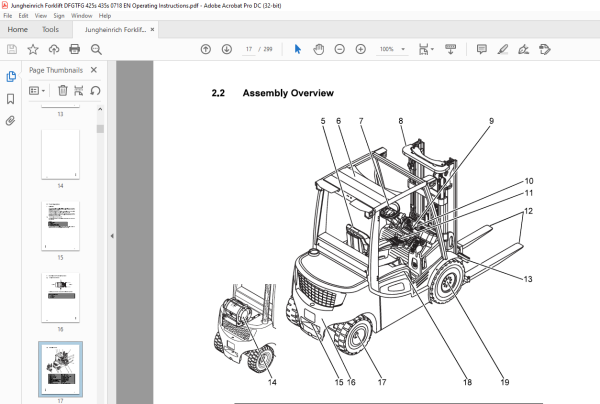Toggle the Page Thumbnails panel icon
The height and width of the screenshot is (404, 600).
(x=11, y=77)
